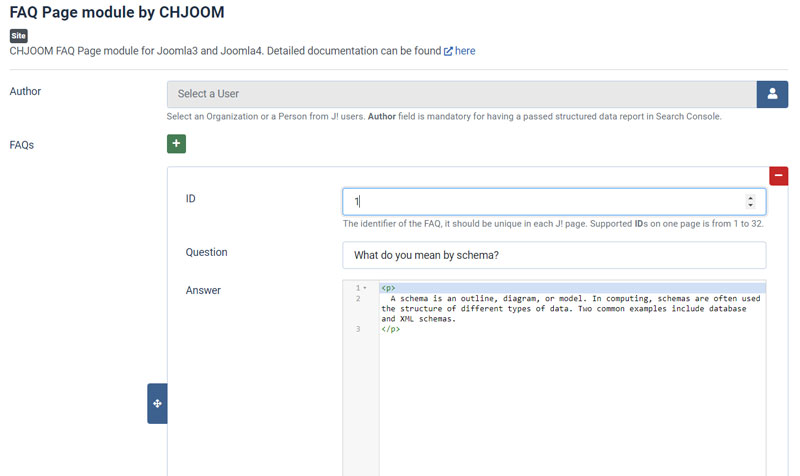The height and width of the screenshot is (476, 800).
Task: Click the 'FAQ Page module by CHJOOM' heading
Action: pyautogui.click(x=117, y=12)
